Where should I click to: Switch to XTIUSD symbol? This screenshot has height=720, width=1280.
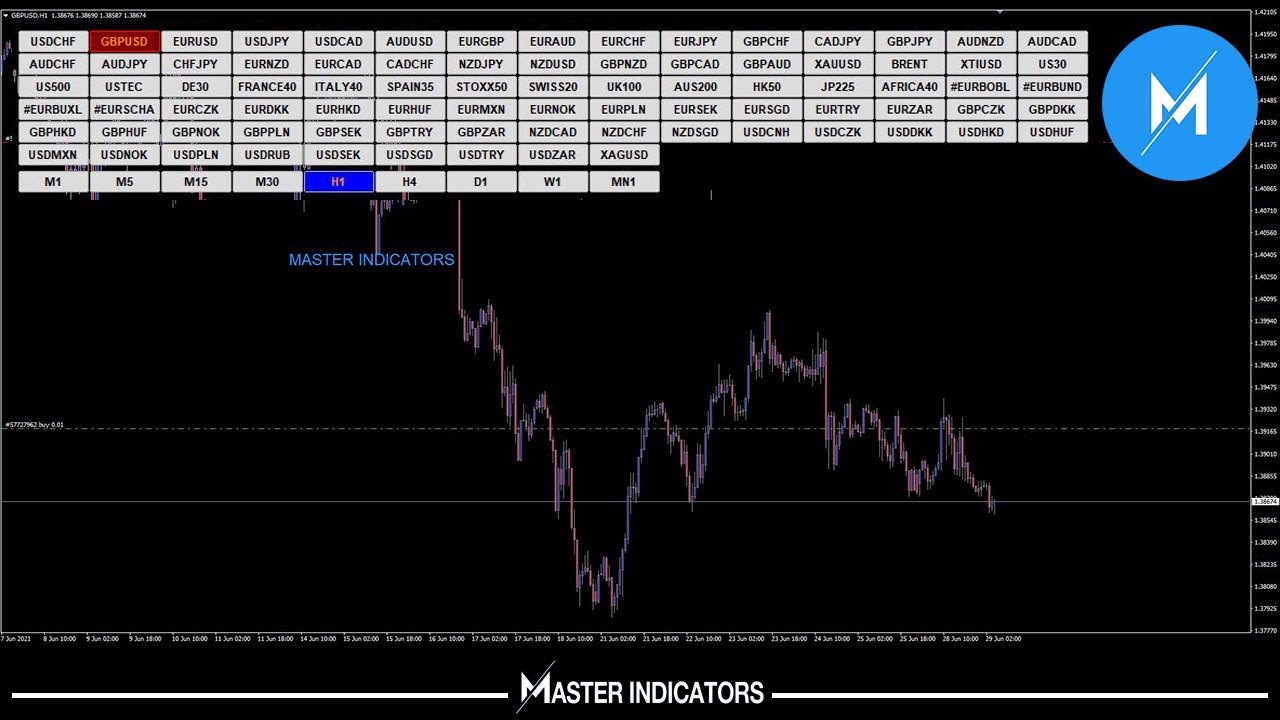click(981, 64)
